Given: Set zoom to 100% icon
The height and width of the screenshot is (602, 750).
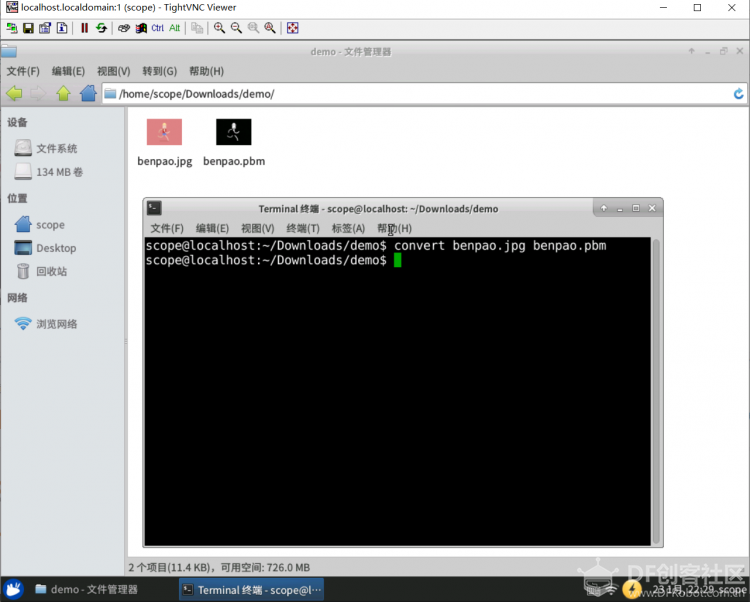Looking at the screenshot, I should [x=253, y=28].
